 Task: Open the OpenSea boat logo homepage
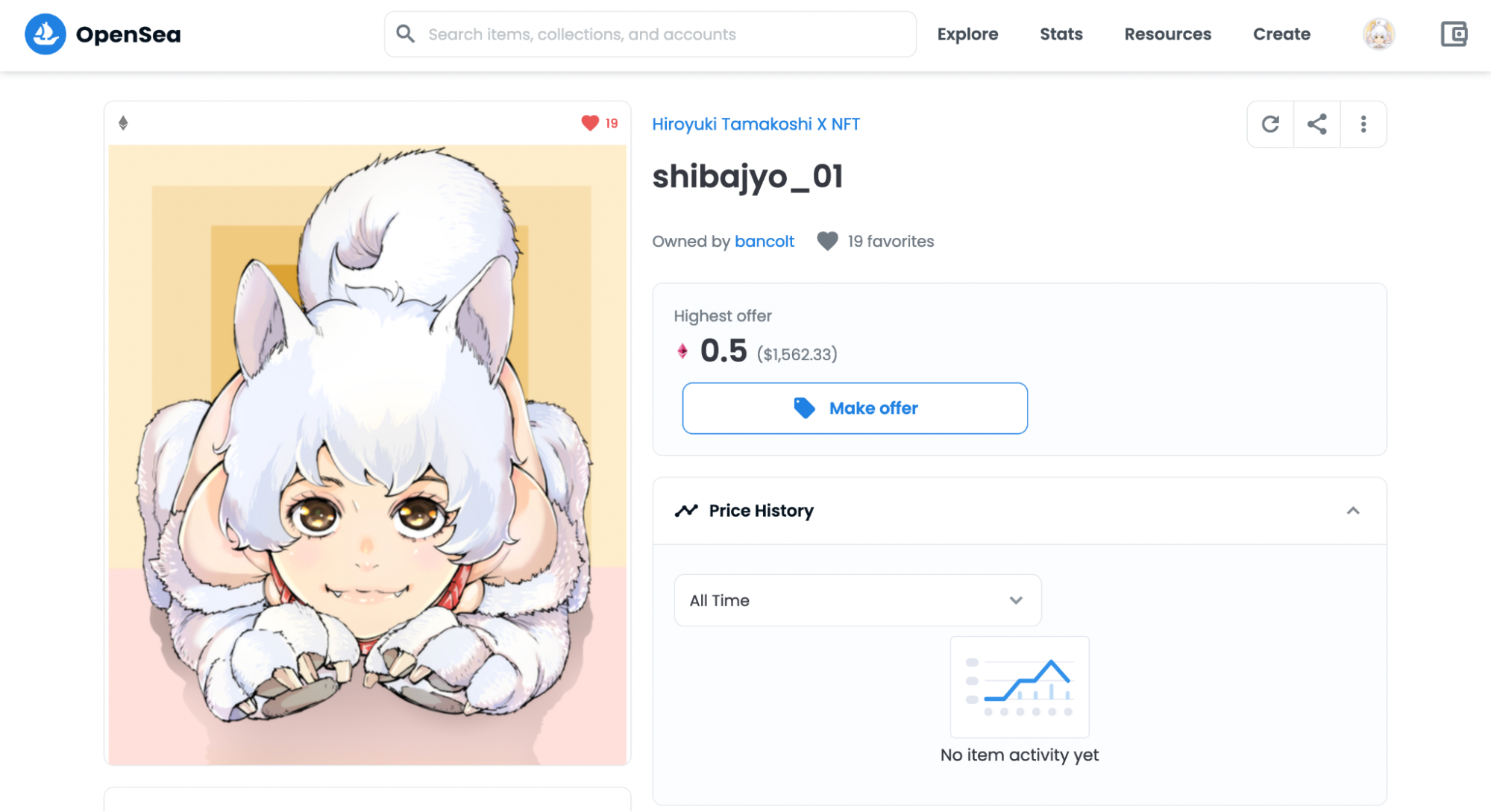coord(45,34)
